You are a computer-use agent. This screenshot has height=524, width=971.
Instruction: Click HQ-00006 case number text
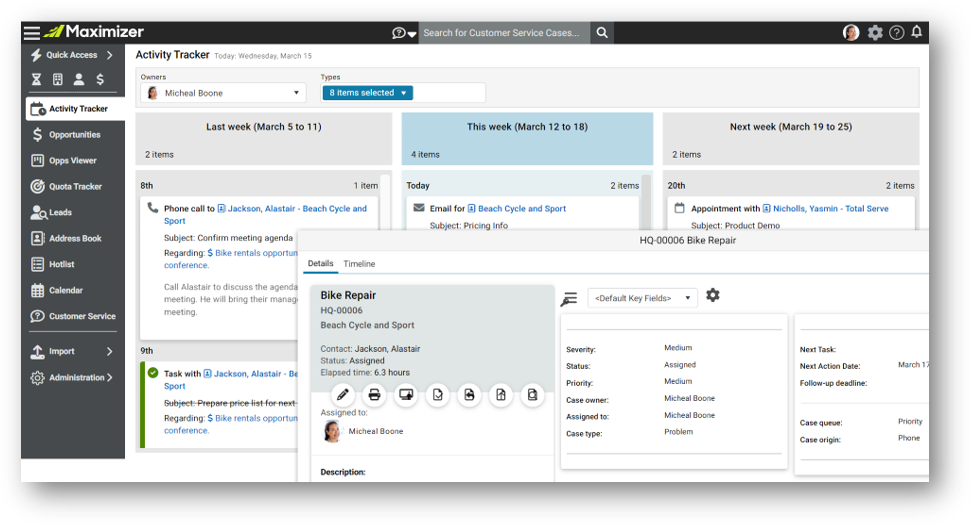(341, 310)
